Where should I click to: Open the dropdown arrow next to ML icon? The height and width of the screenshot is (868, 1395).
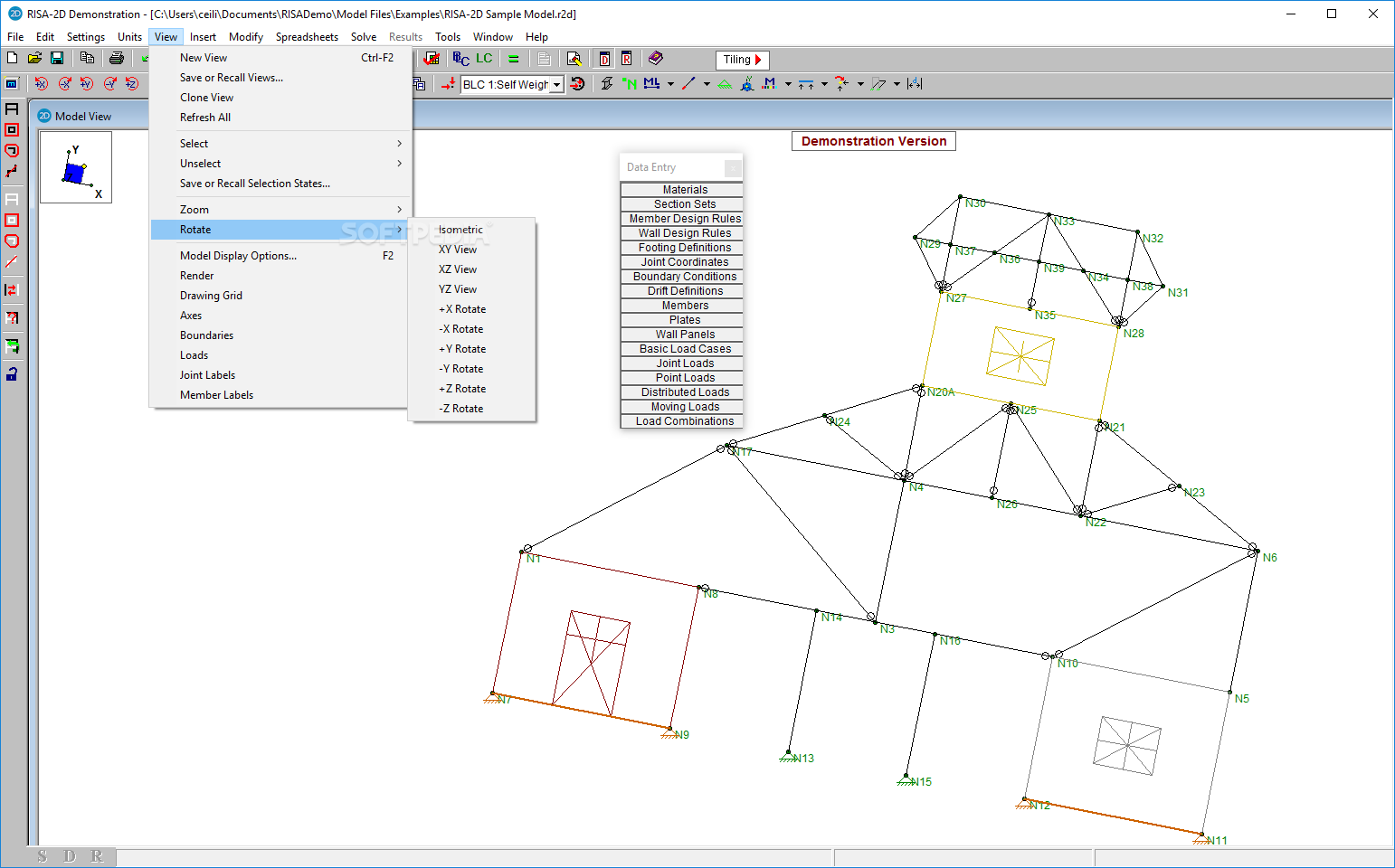tap(670, 84)
